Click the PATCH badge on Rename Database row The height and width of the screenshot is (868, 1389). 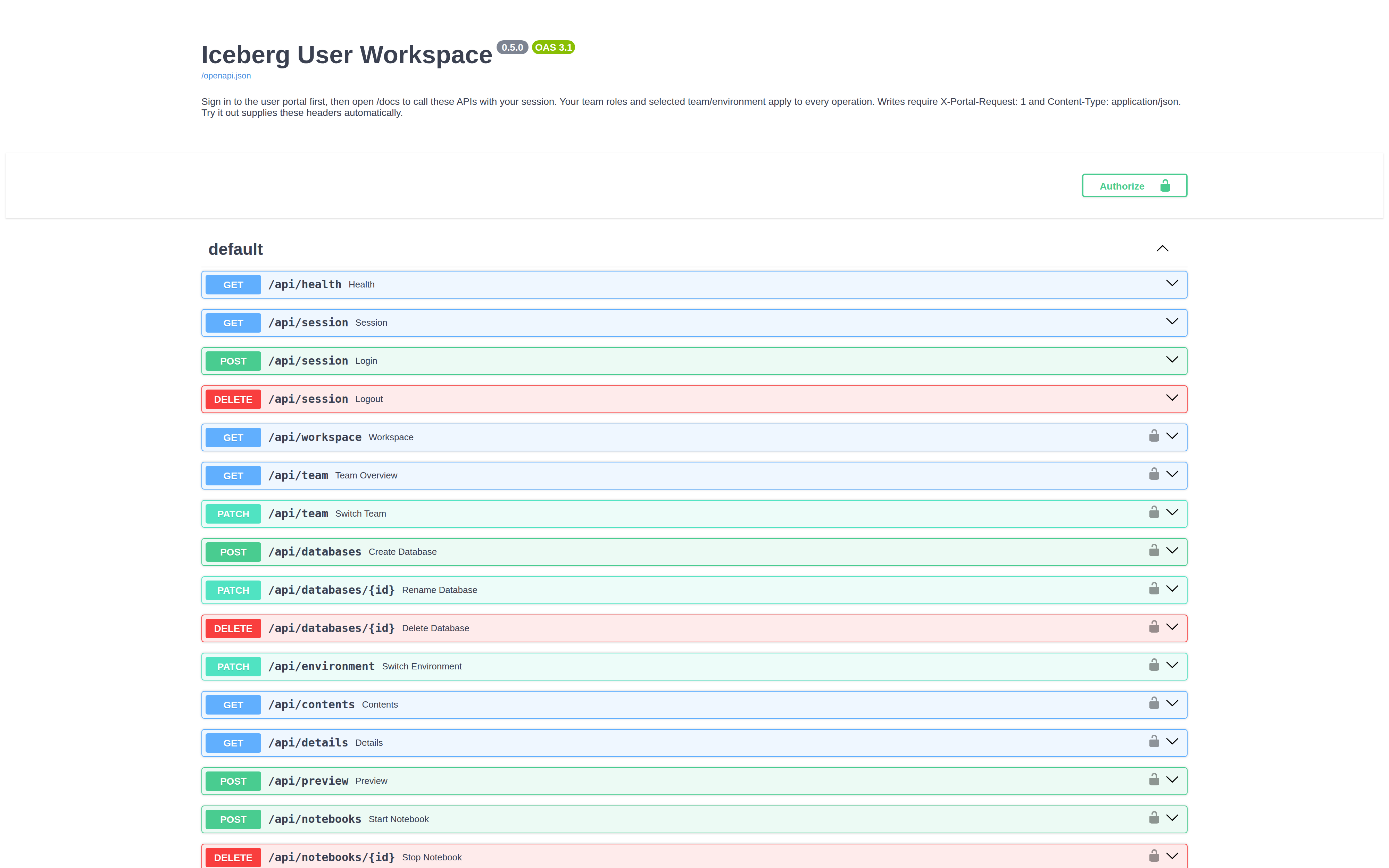click(233, 590)
